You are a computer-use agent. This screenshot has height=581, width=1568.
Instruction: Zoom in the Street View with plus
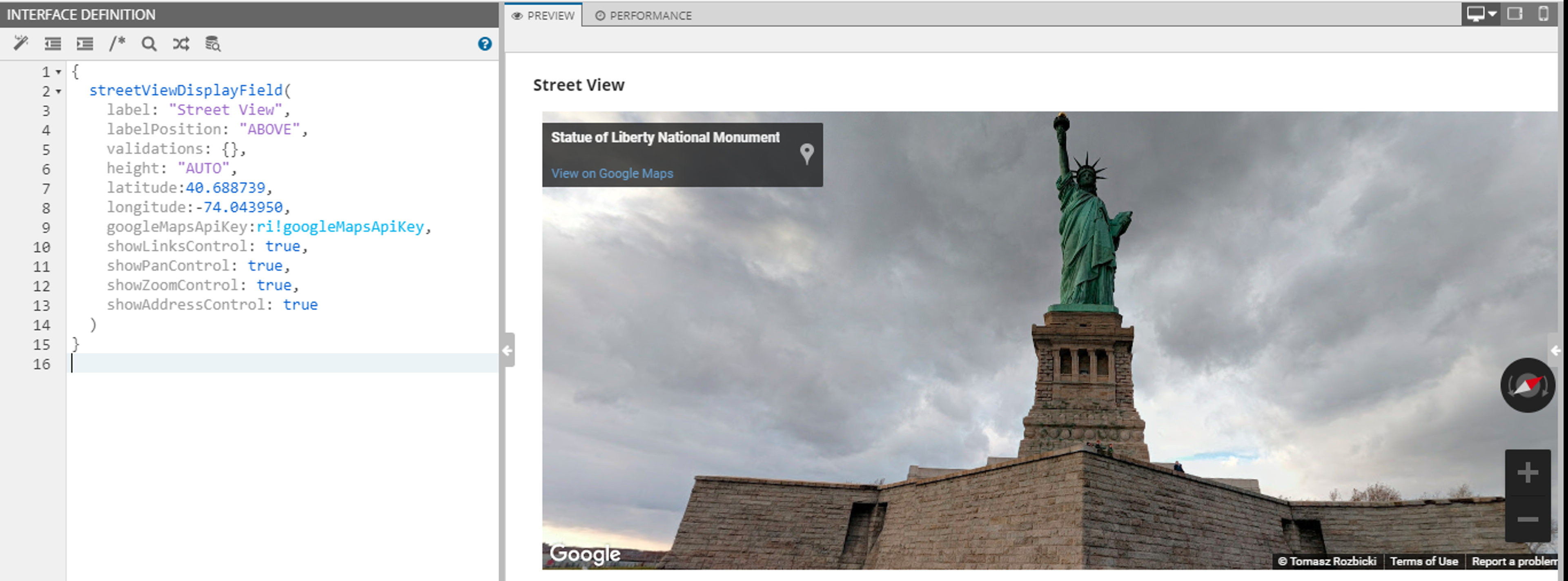pos(1527,473)
